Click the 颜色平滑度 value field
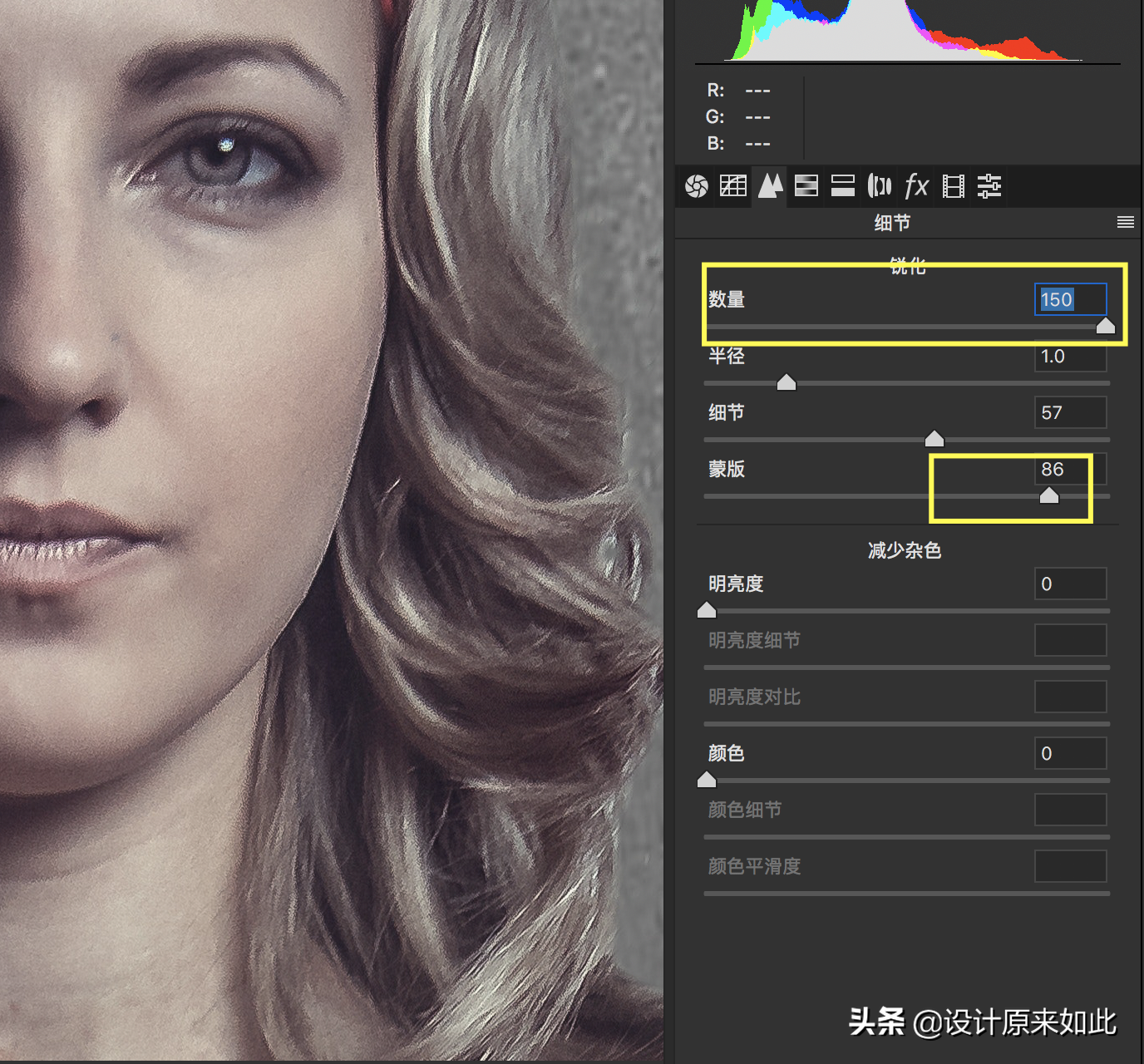This screenshot has width=1144, height=1064. [x=1070, y=866]
